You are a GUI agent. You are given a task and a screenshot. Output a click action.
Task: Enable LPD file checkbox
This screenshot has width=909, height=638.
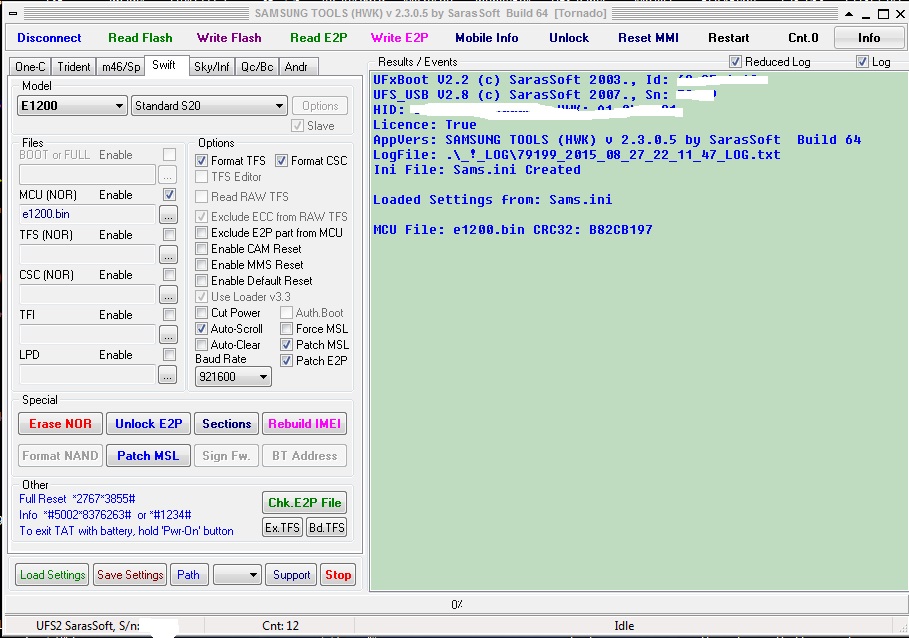169,355
